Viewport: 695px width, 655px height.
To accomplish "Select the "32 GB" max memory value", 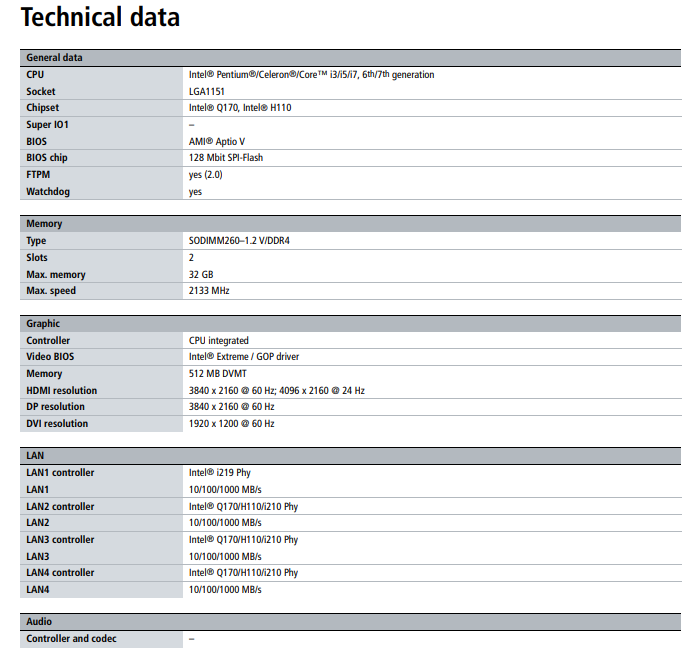I will pos(201,274).
